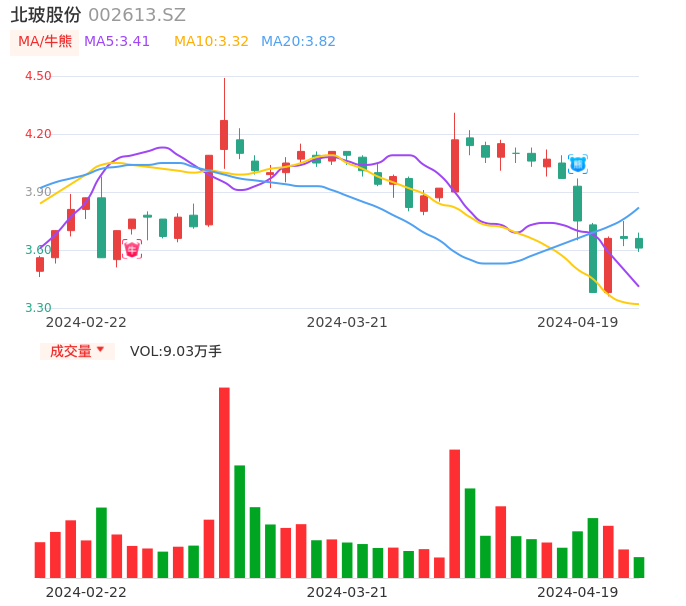Click the blue bear signal marker icon
686x606 pixels.
point(577,164)
